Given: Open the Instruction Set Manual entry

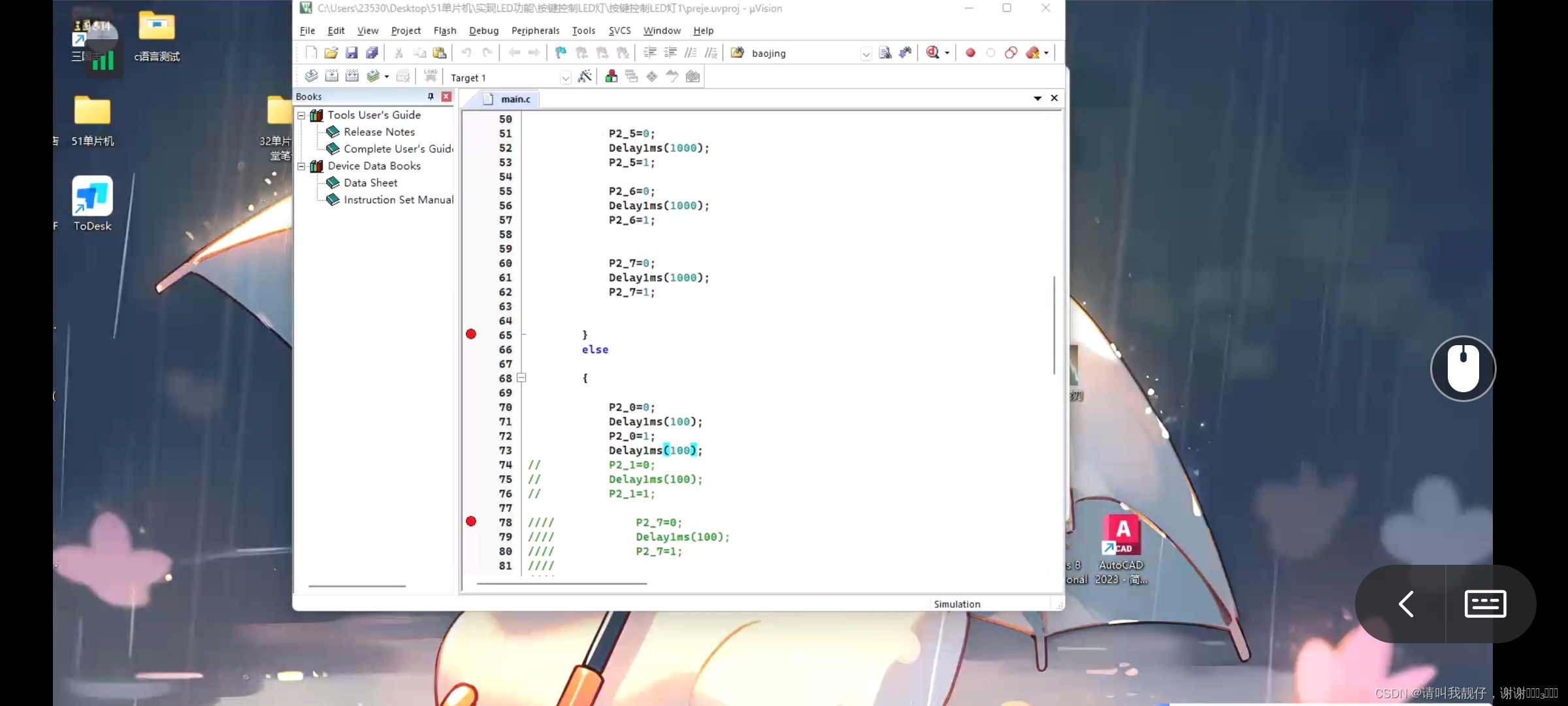Looking at the screenshot, I should pos(398,200).
